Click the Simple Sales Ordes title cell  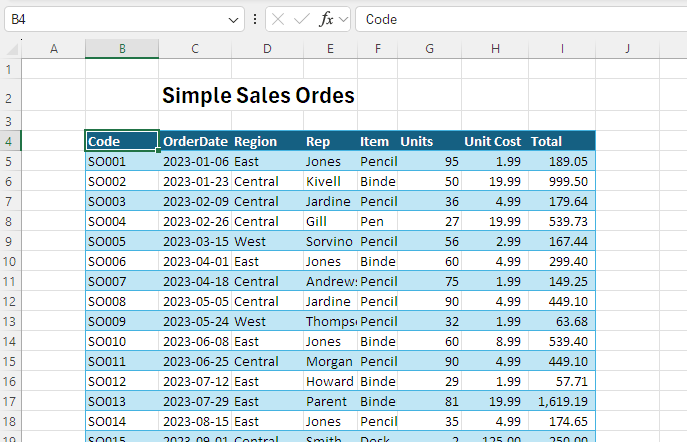coord(258,95)
